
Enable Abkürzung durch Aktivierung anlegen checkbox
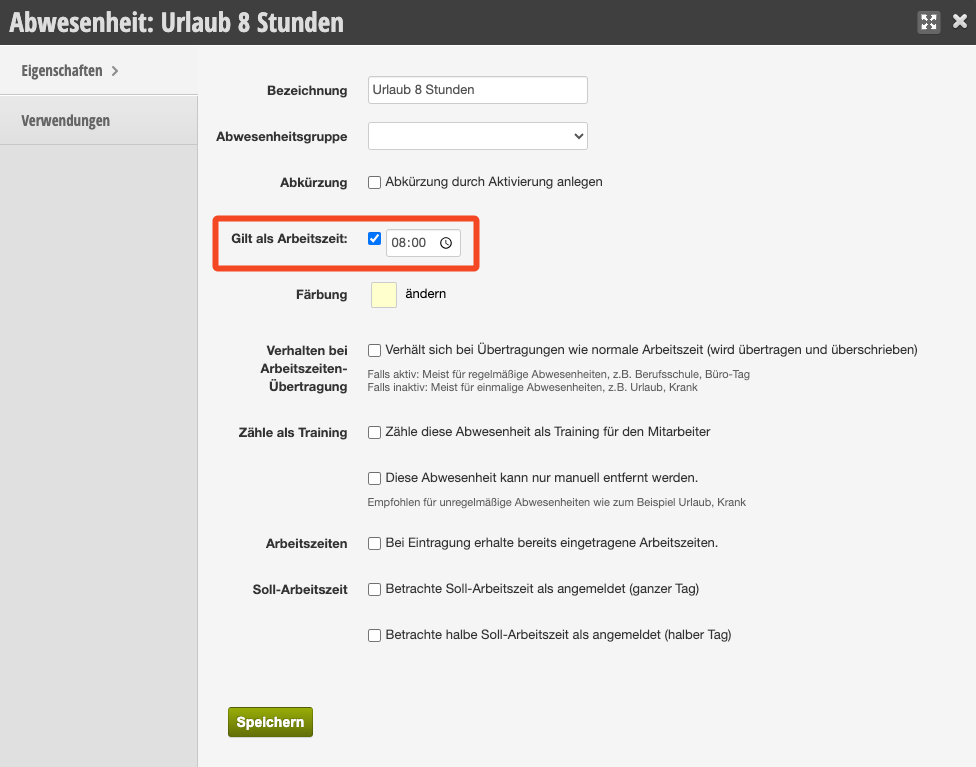pos(374,182)
